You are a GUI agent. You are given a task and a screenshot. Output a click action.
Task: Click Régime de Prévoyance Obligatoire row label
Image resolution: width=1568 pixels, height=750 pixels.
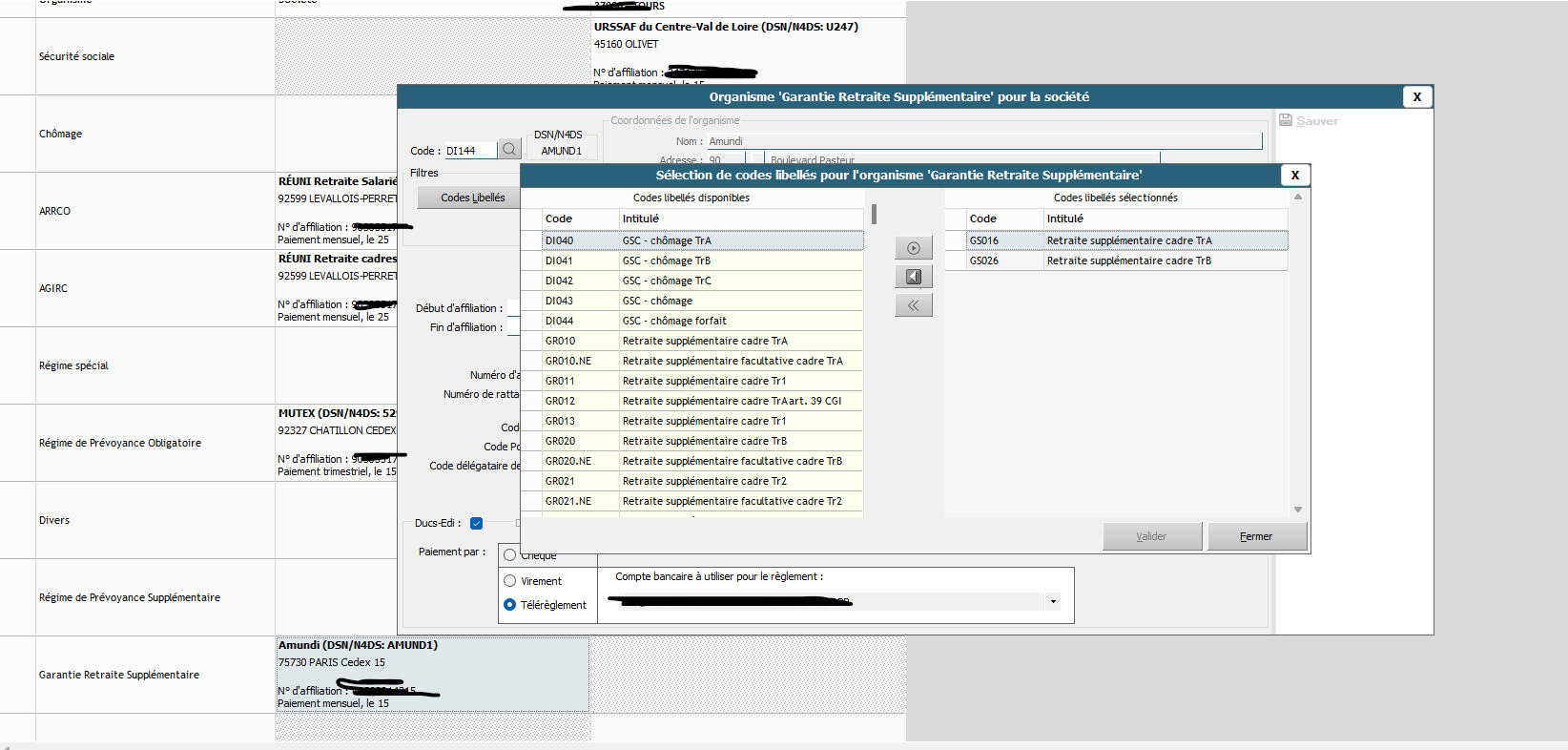tap(120, 443)
